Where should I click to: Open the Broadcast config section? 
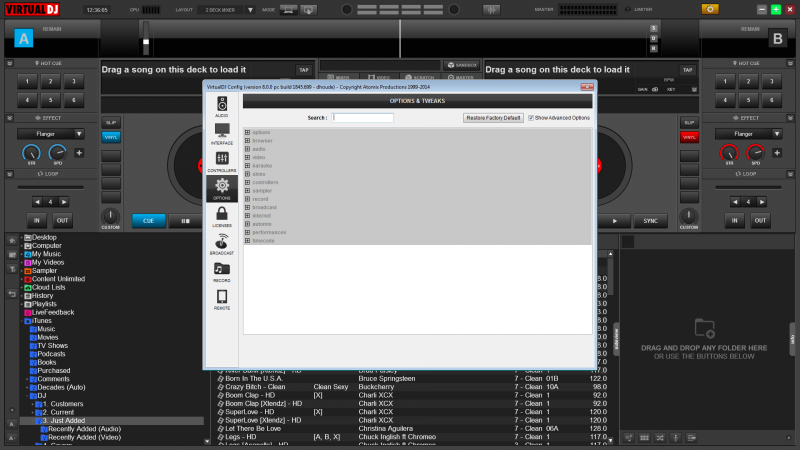pos(221,244)
